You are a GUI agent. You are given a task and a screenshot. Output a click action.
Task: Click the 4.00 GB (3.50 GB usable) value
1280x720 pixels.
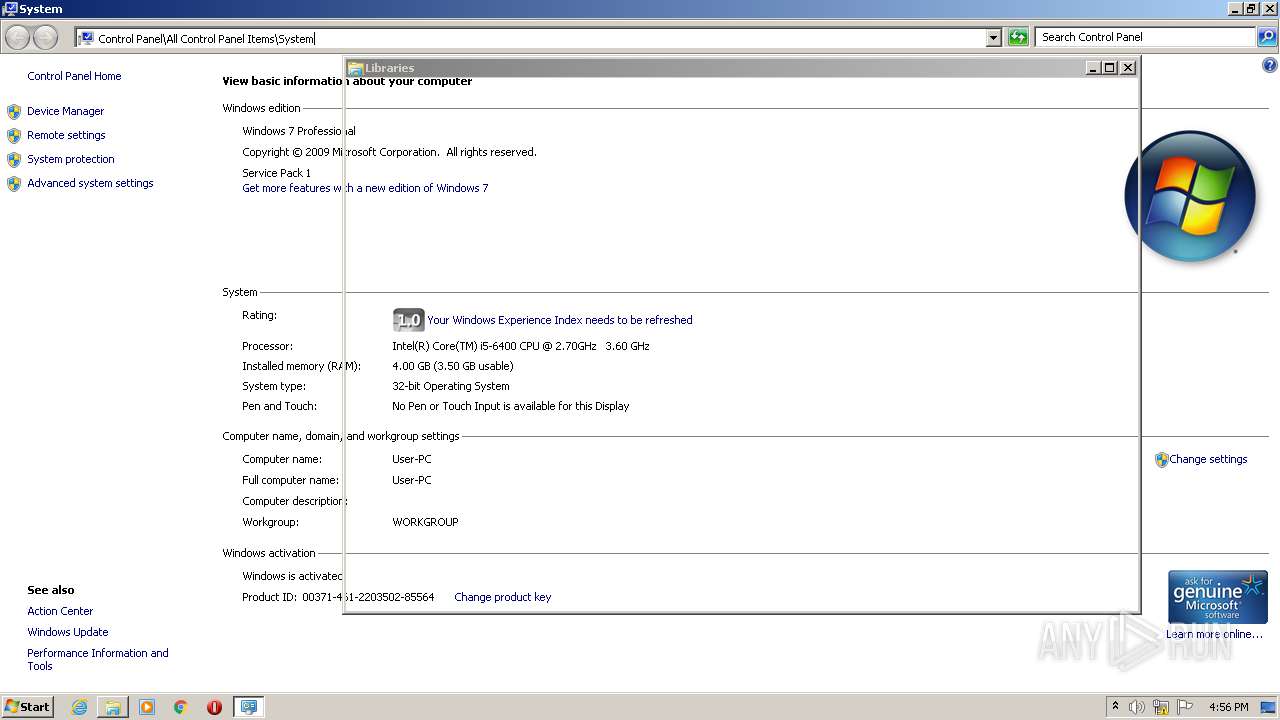coord(452,366)
